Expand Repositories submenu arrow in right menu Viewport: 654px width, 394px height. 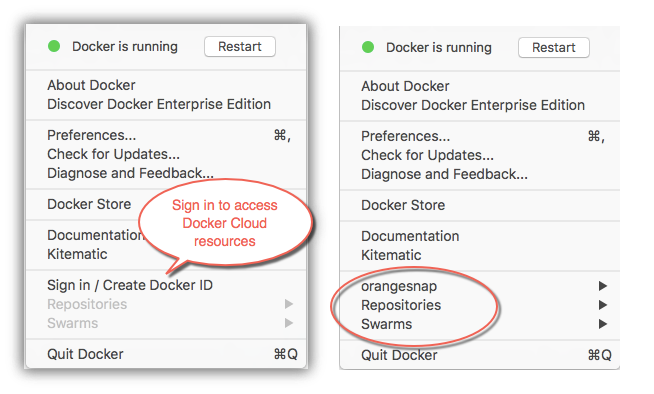tap(603, 305)
